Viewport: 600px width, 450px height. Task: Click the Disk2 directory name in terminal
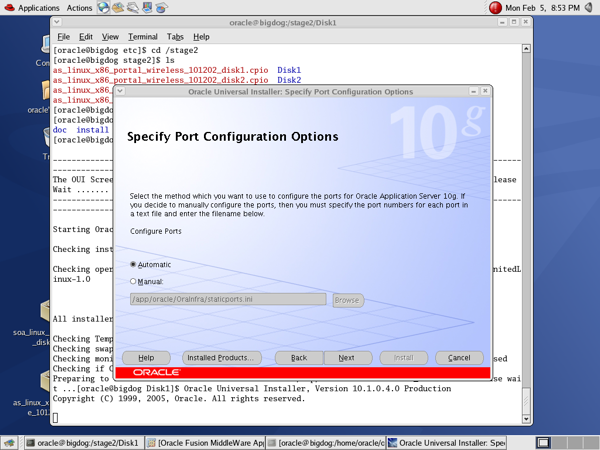(289, 80)
